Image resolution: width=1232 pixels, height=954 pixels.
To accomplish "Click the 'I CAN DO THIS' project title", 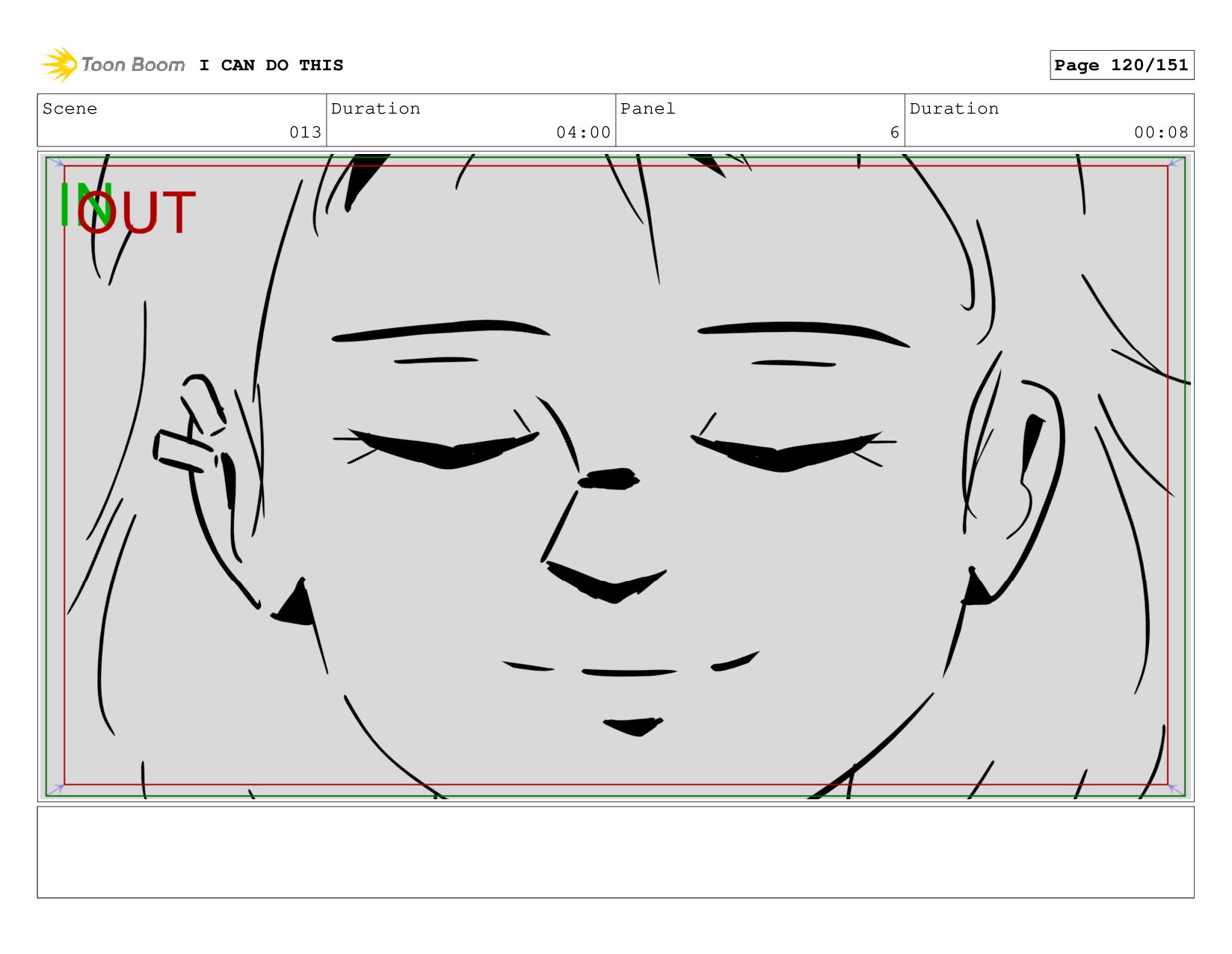I will click(x=271, y=65).
